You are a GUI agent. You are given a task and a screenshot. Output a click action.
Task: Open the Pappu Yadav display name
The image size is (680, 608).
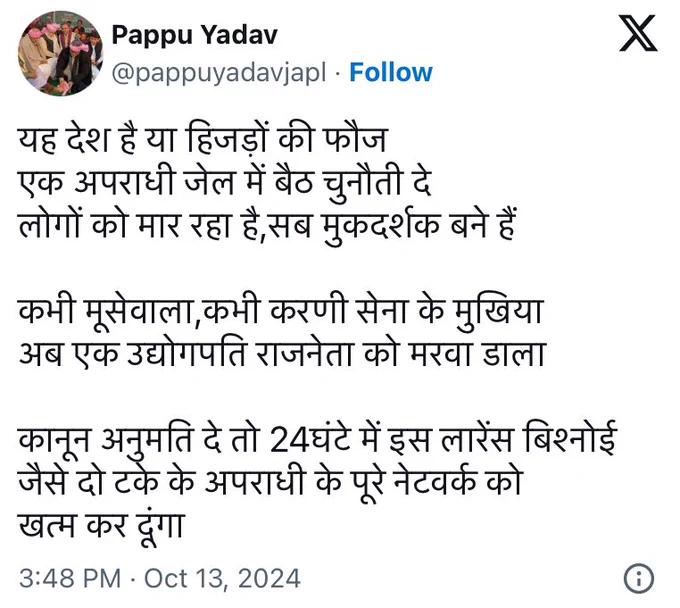tap(194, 35)
